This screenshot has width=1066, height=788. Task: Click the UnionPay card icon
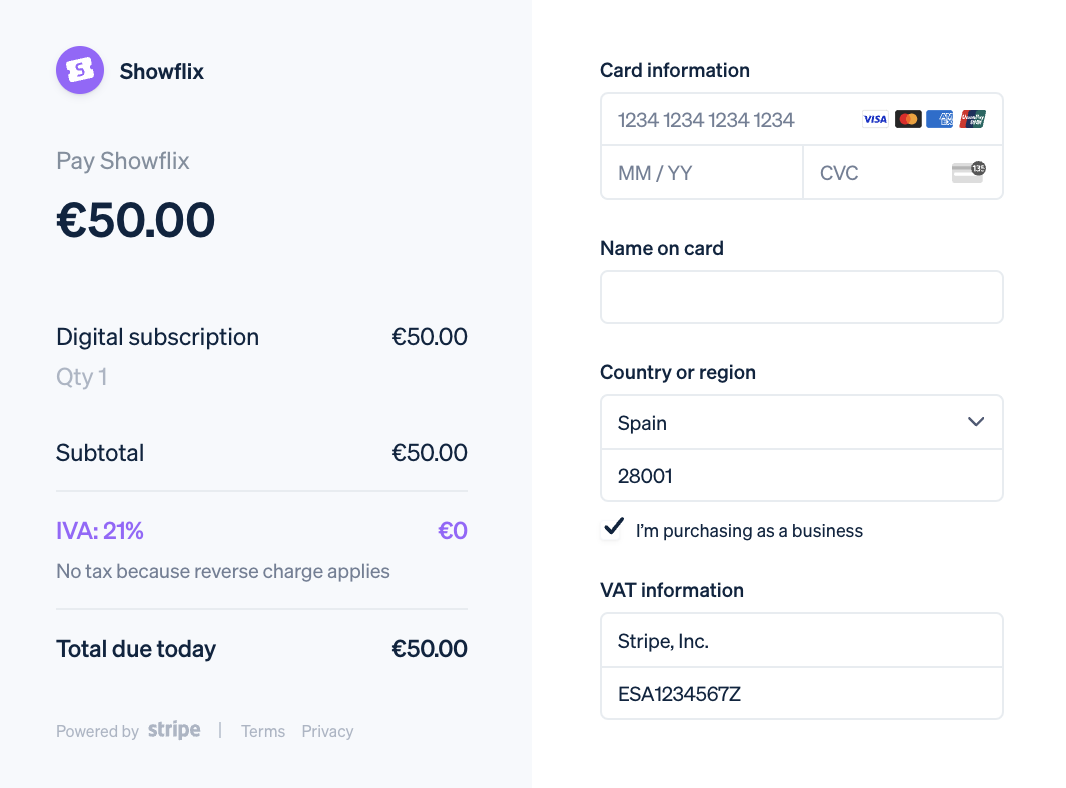972,120
